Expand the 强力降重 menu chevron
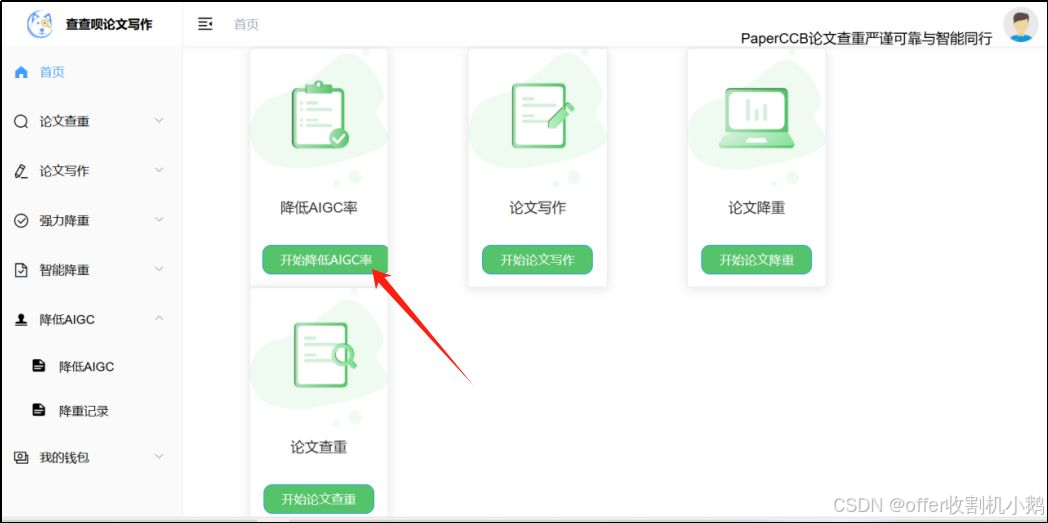 point(159,220)
